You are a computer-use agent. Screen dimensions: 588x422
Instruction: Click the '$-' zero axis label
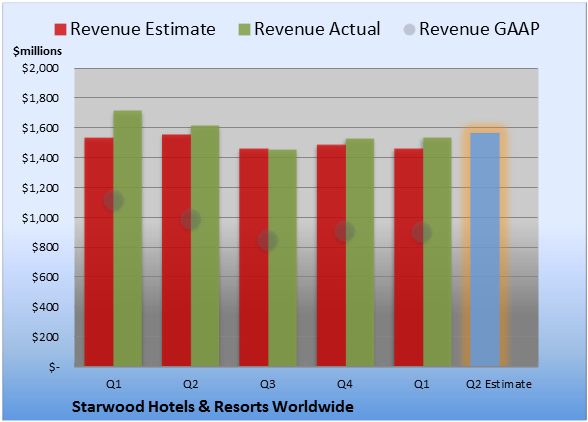pos(54,367)
